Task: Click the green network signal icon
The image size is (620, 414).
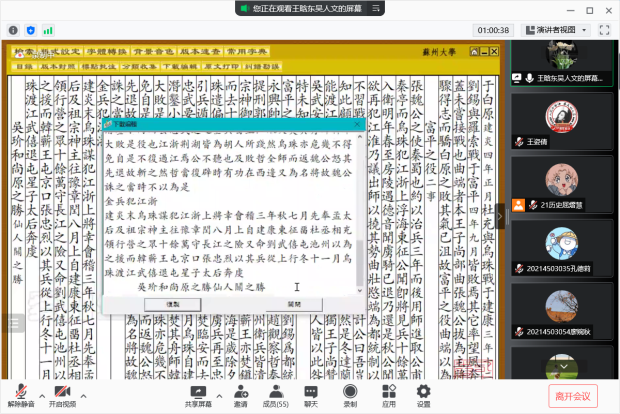Action: pos(45,30)
